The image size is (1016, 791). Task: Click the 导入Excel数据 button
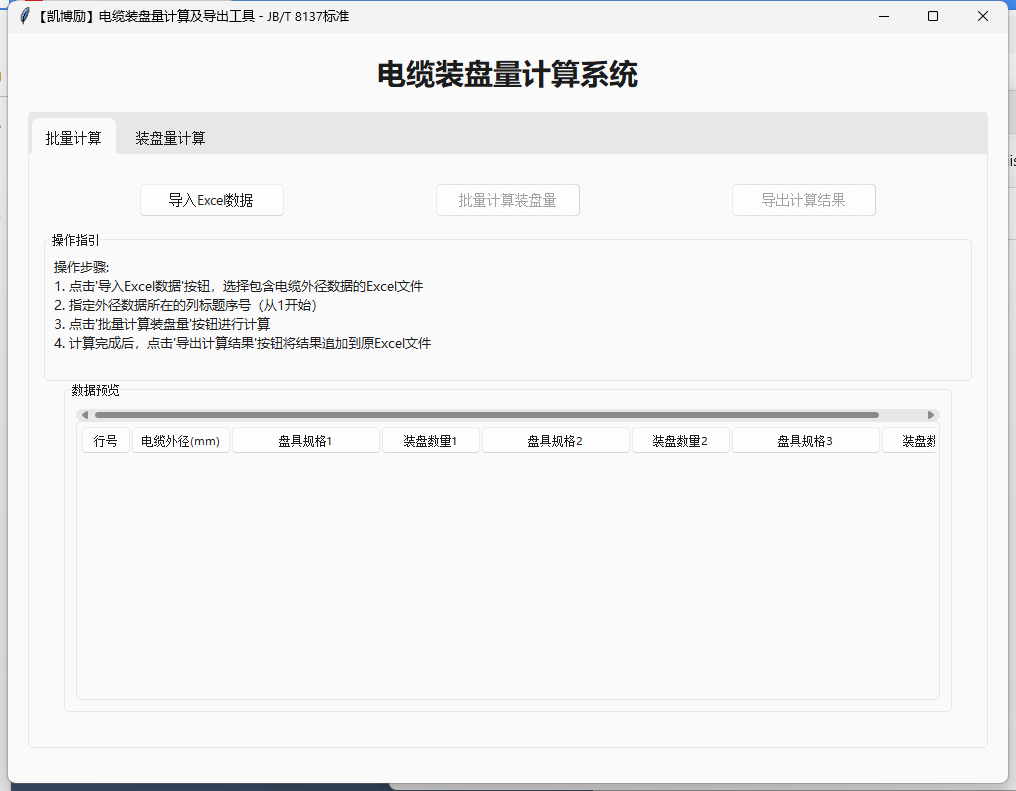coord(211,200)
